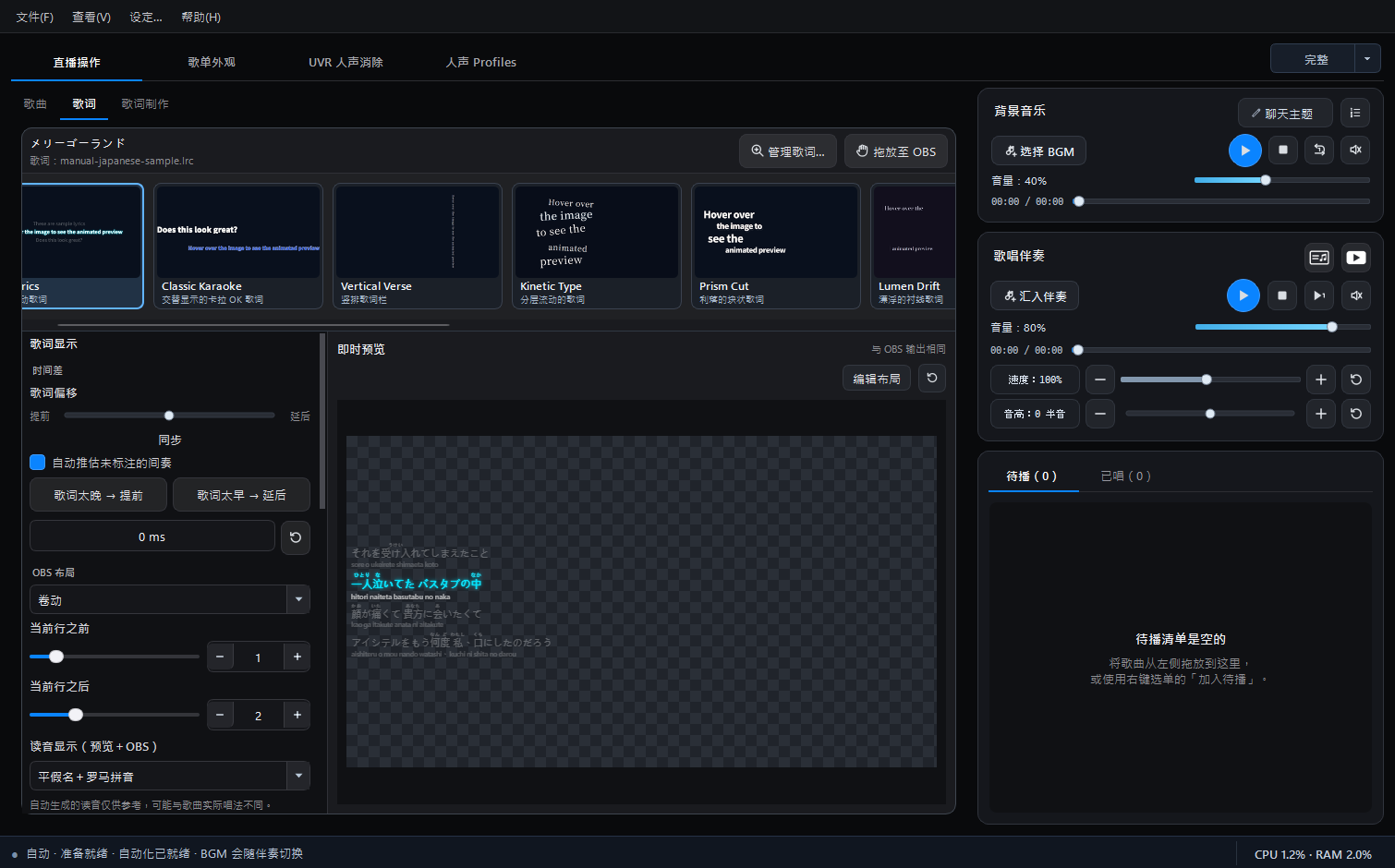Screen dimensions: 1395x868
Task: Decrease accompaniment speed with minus button
Action: 1099,380
